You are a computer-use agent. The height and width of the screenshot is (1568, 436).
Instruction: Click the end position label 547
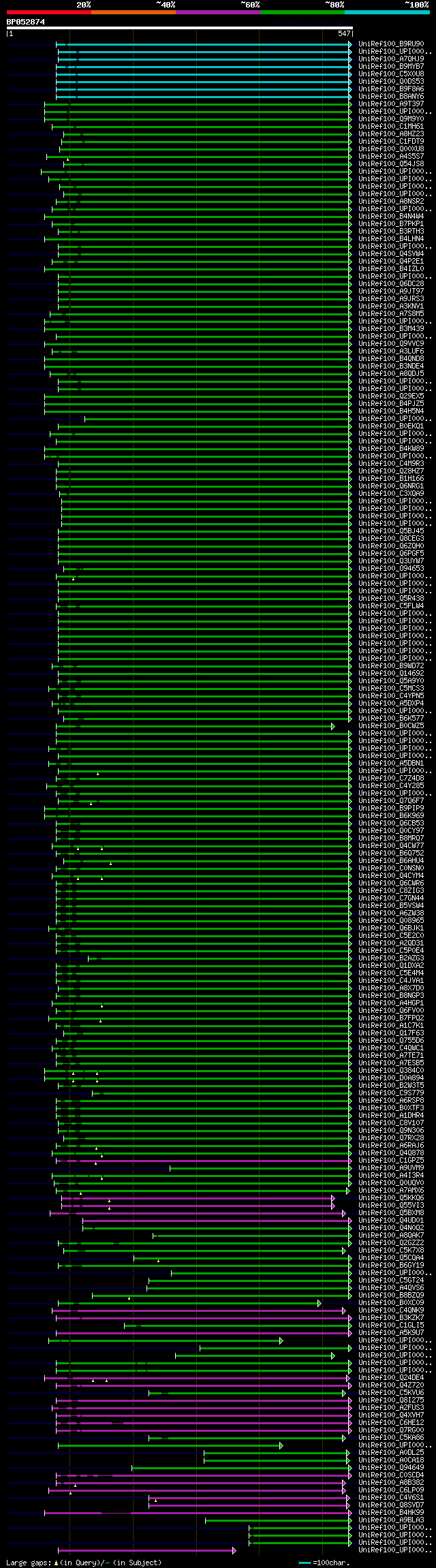[344, 34]
